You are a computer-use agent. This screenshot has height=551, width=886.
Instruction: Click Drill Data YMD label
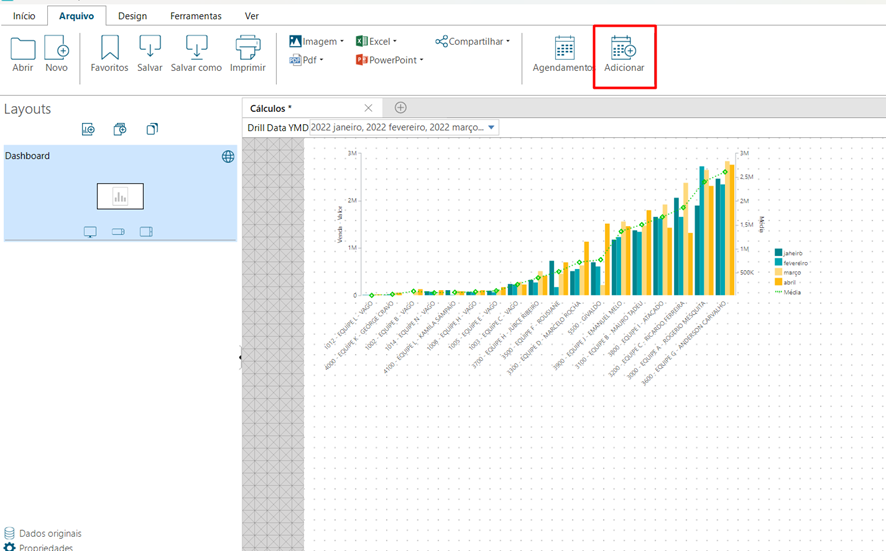pos(277,128)
